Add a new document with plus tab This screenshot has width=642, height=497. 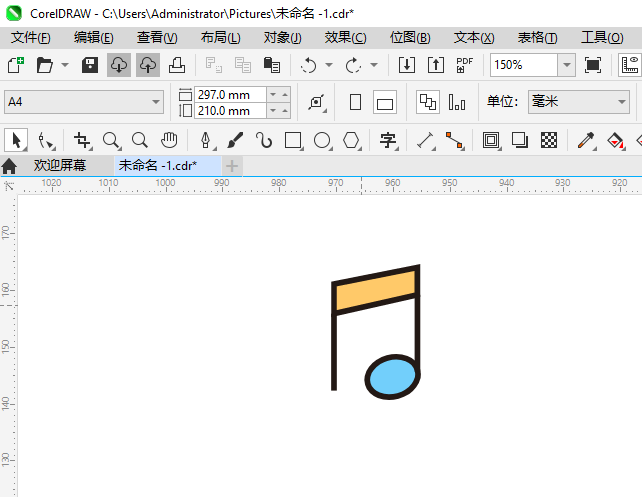click(232, 166)
